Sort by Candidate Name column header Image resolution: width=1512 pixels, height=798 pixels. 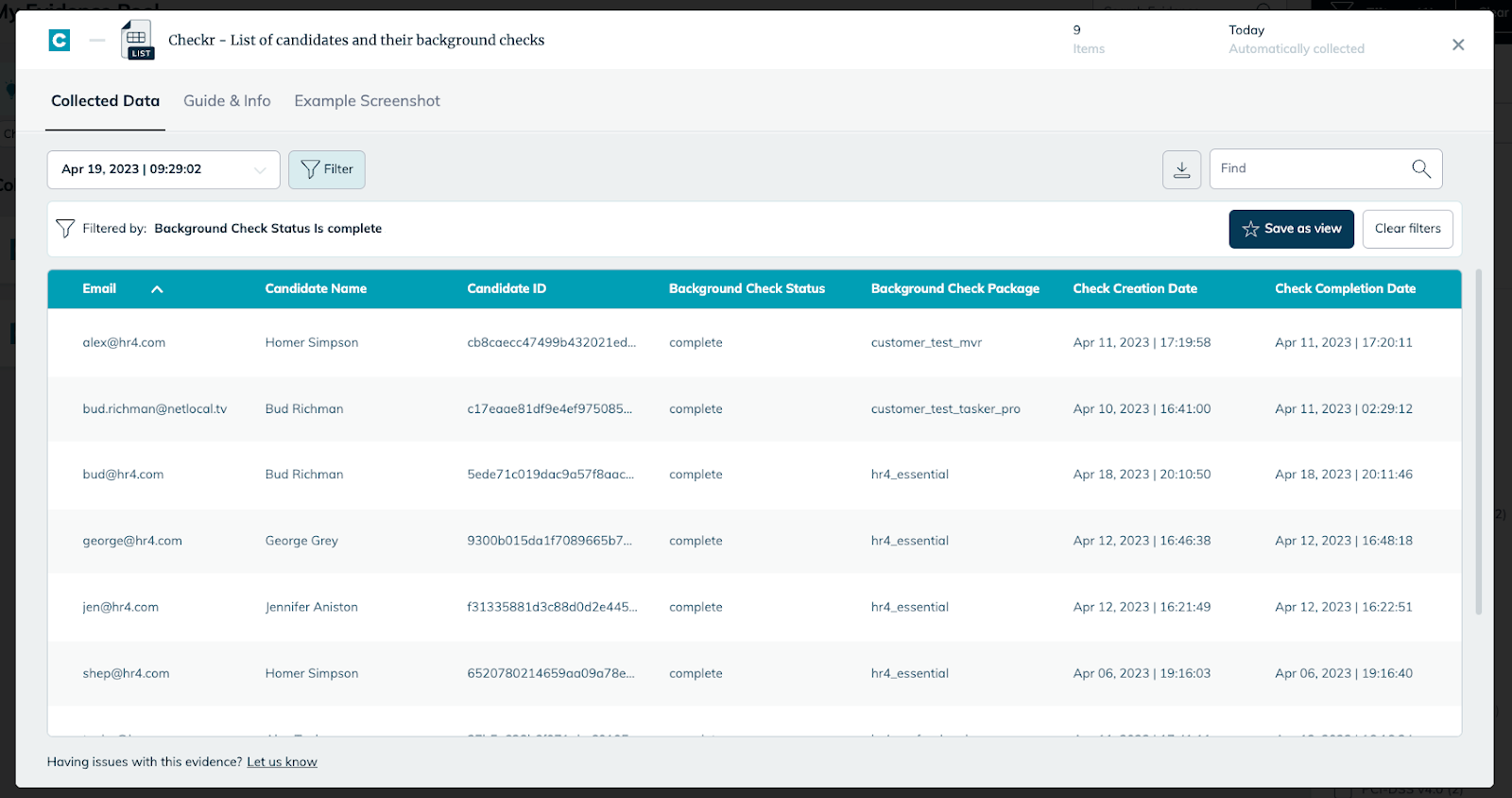click(x=316, y=288)
